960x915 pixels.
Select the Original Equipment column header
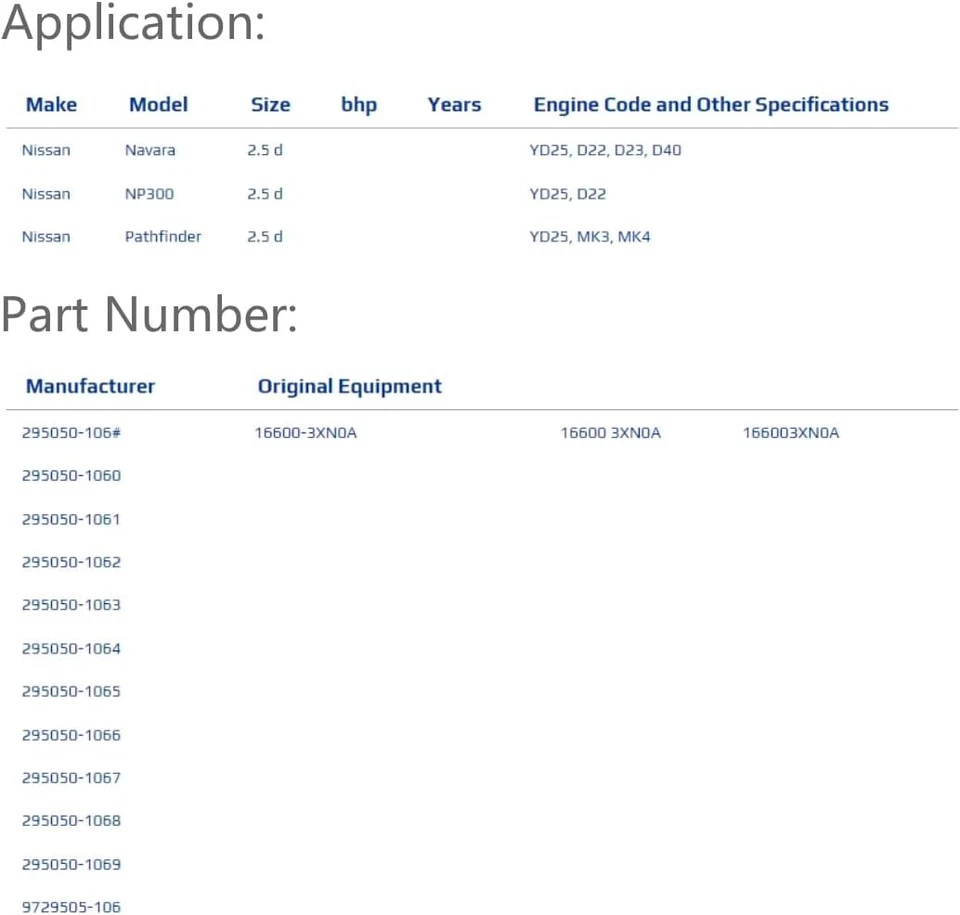(x=350, y=387)
